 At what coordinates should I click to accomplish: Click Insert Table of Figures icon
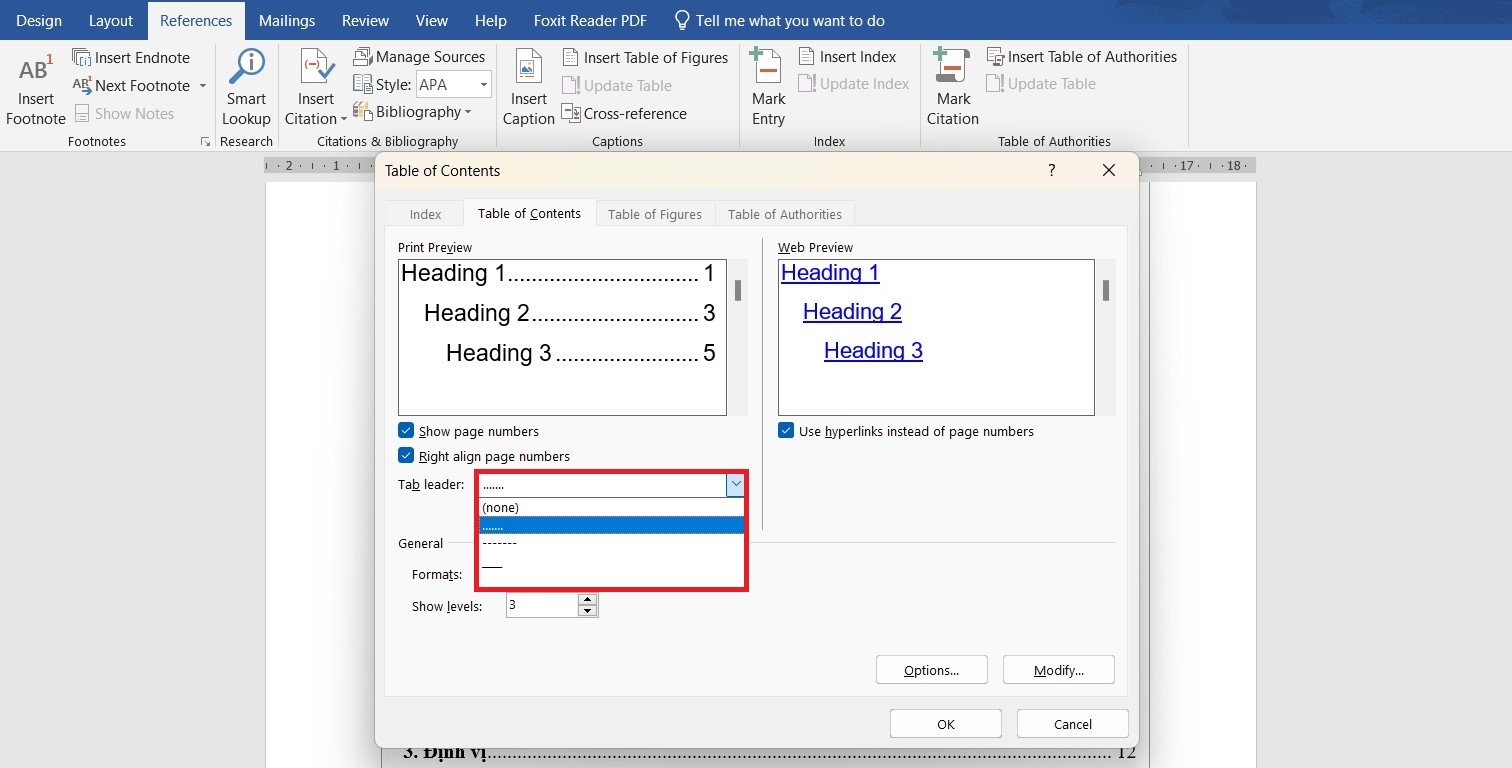pos(571,58)
